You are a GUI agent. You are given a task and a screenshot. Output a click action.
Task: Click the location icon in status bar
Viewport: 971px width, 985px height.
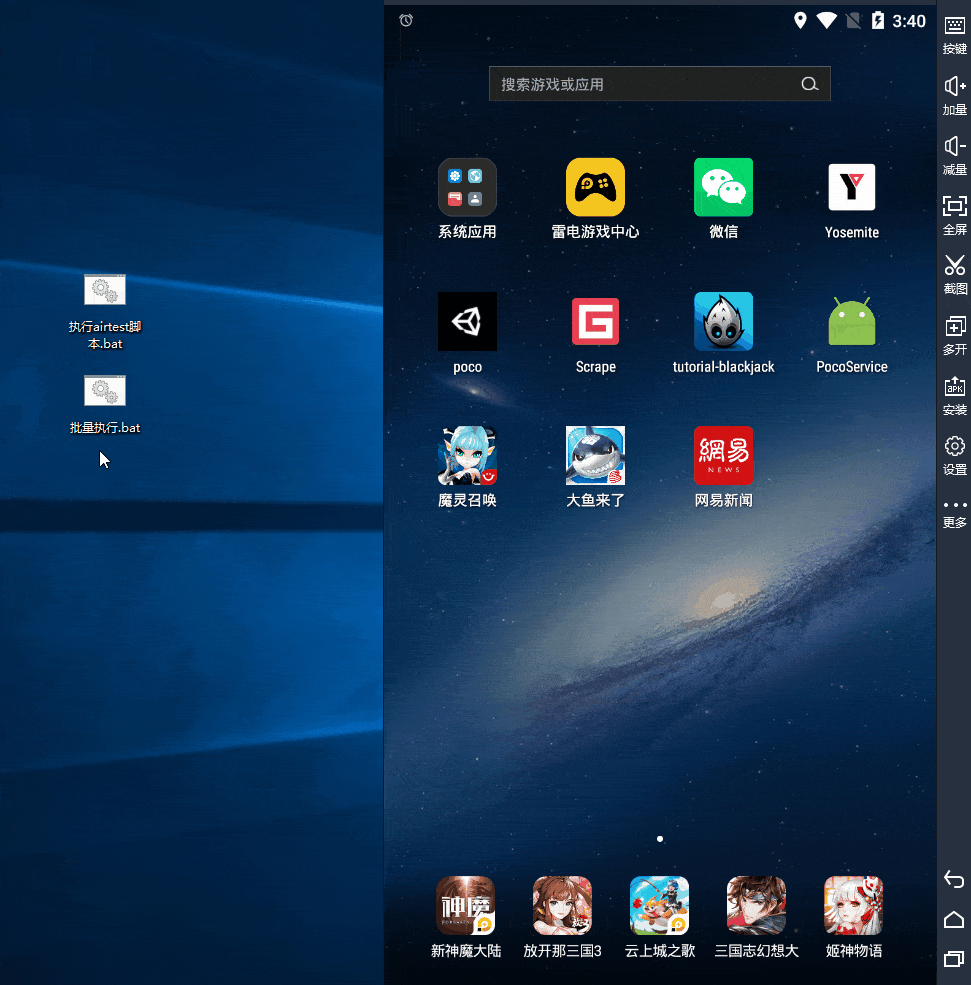tap(800, 20)
